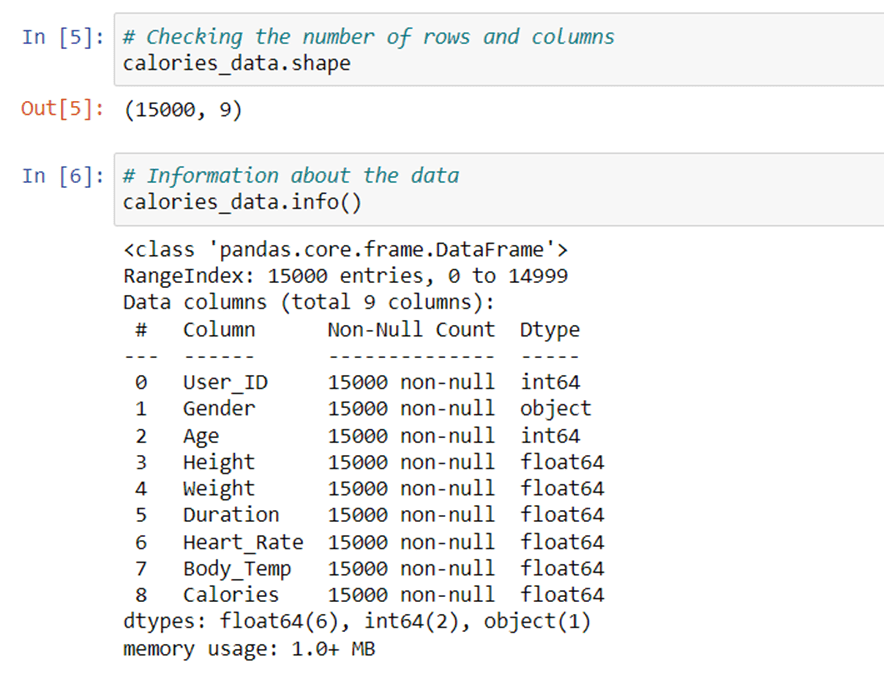Click the 'Body_Temp' column name
884x673 pixels.
click(237, 569)
